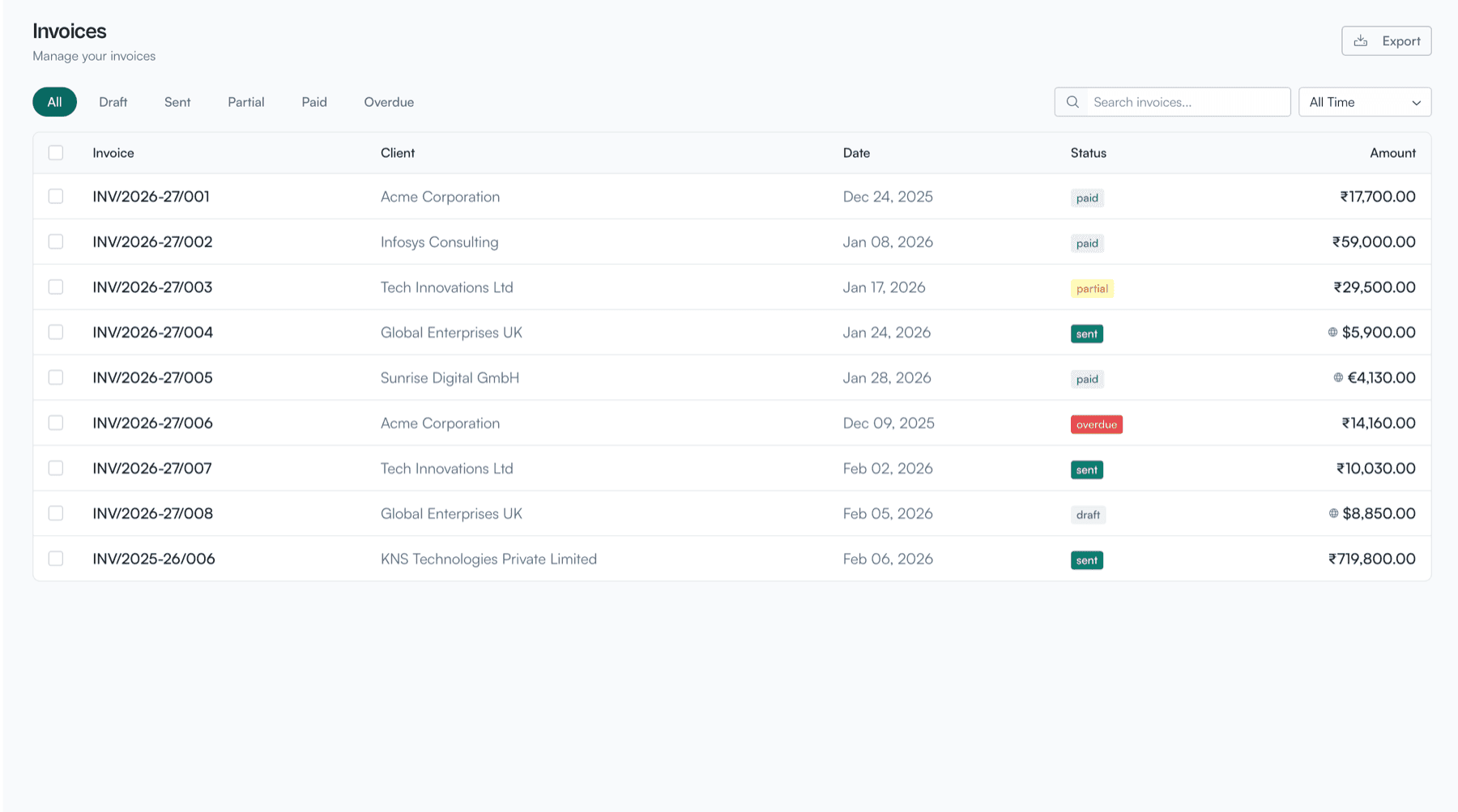Check the row checkbox for INV/2025-26/006
Viewport: 1458px width, 812px height.
coord(55,559)
